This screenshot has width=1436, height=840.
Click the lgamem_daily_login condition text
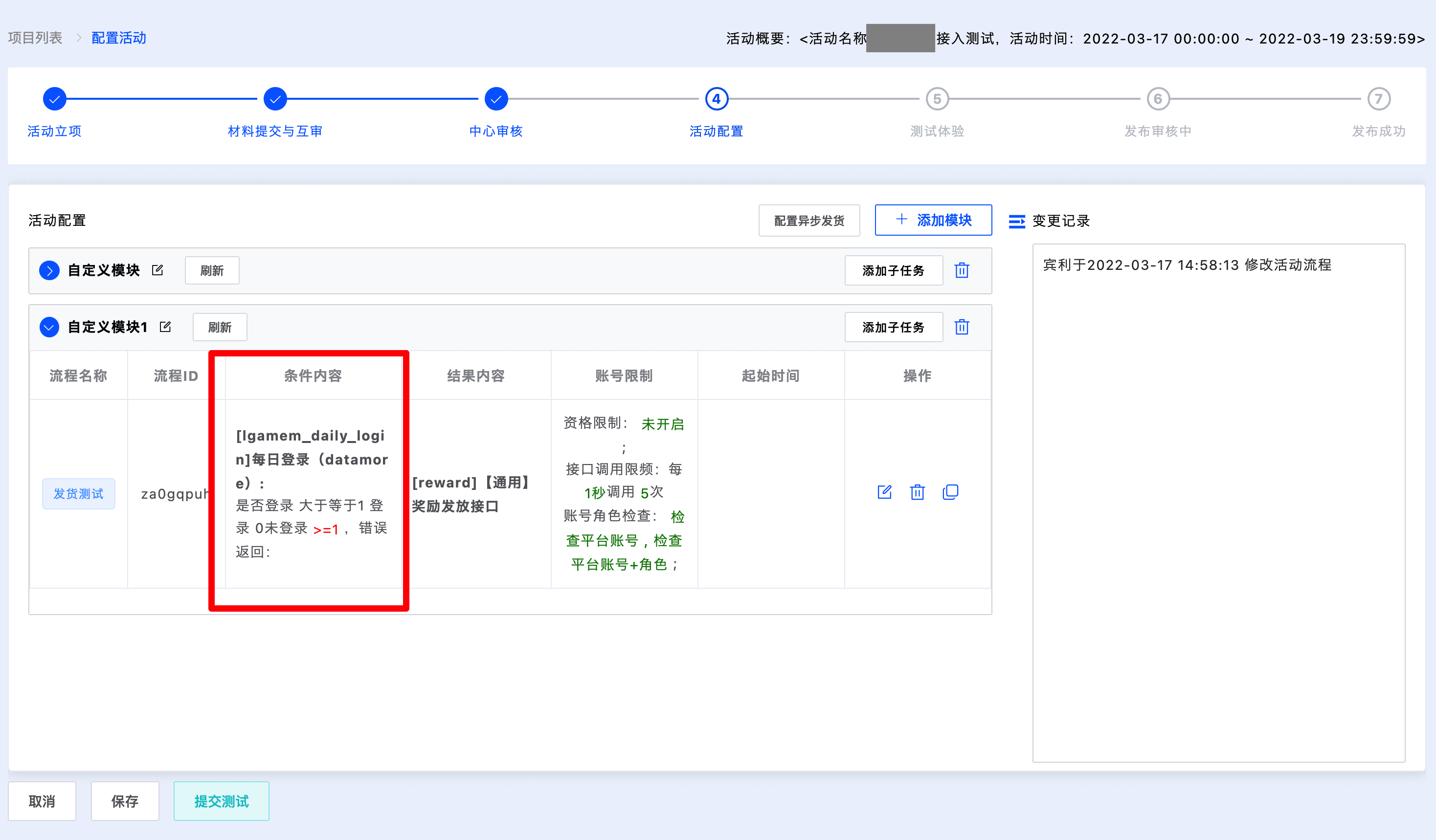[x=312, y=459]
